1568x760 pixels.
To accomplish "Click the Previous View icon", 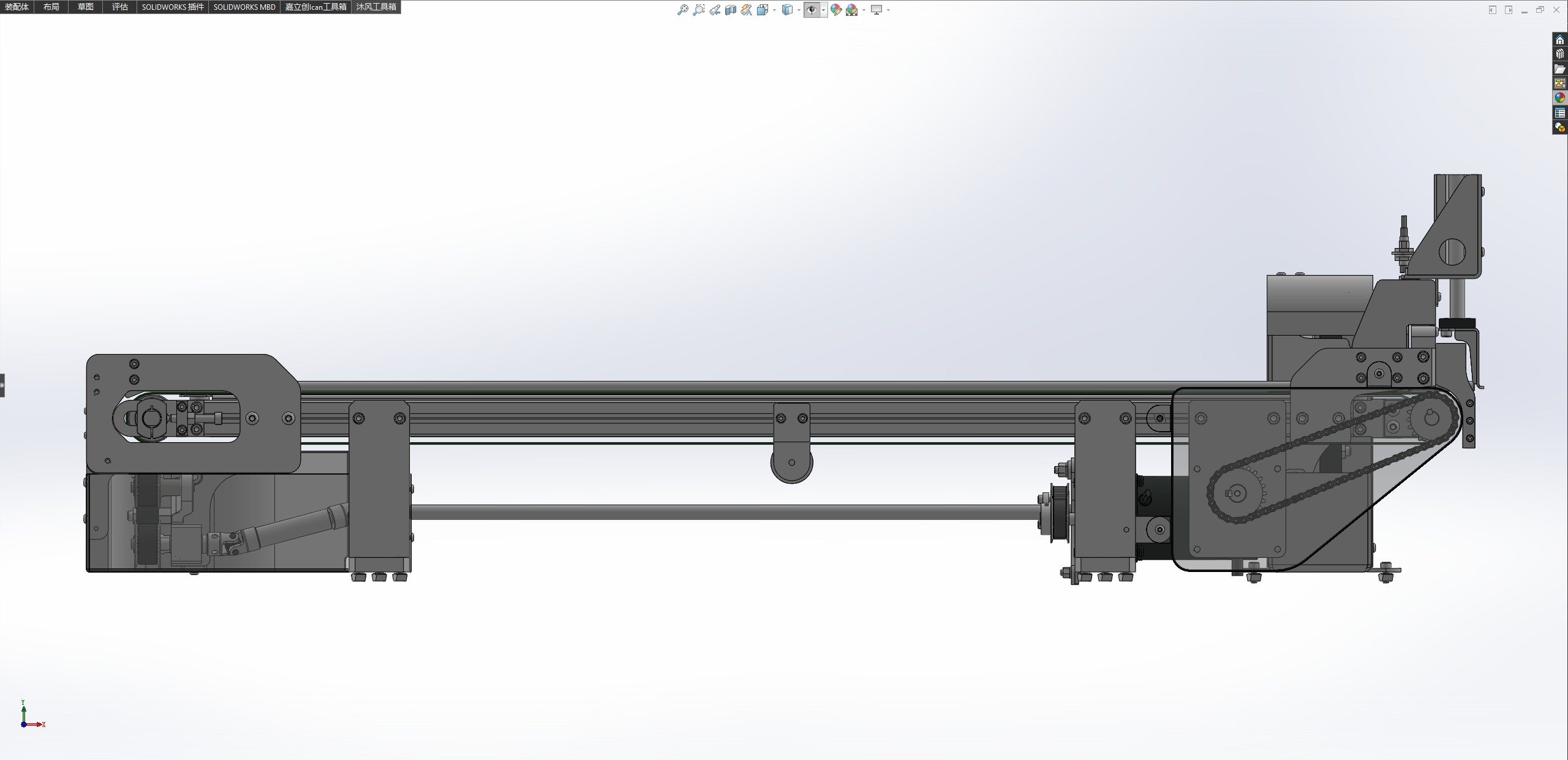I will point(715,10).
